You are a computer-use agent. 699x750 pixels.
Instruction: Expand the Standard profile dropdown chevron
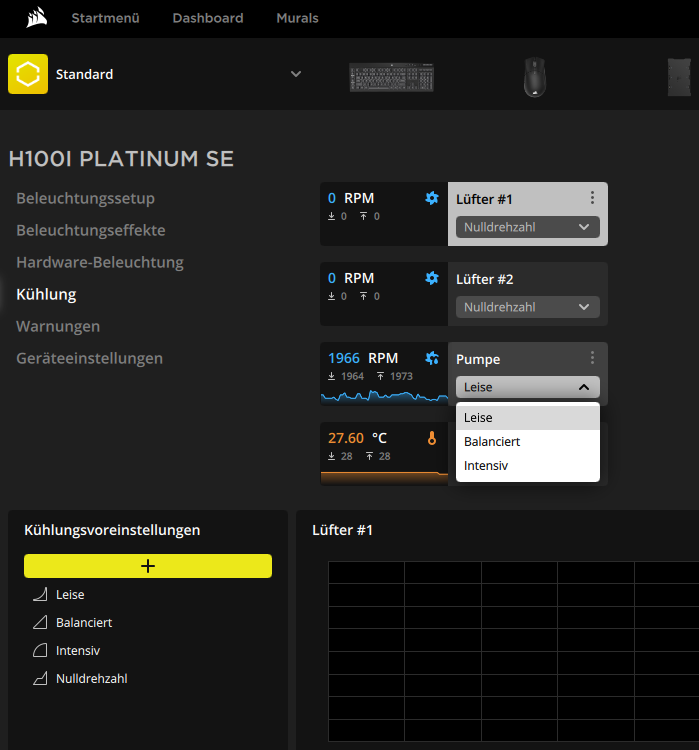click(x=296, y=74)
